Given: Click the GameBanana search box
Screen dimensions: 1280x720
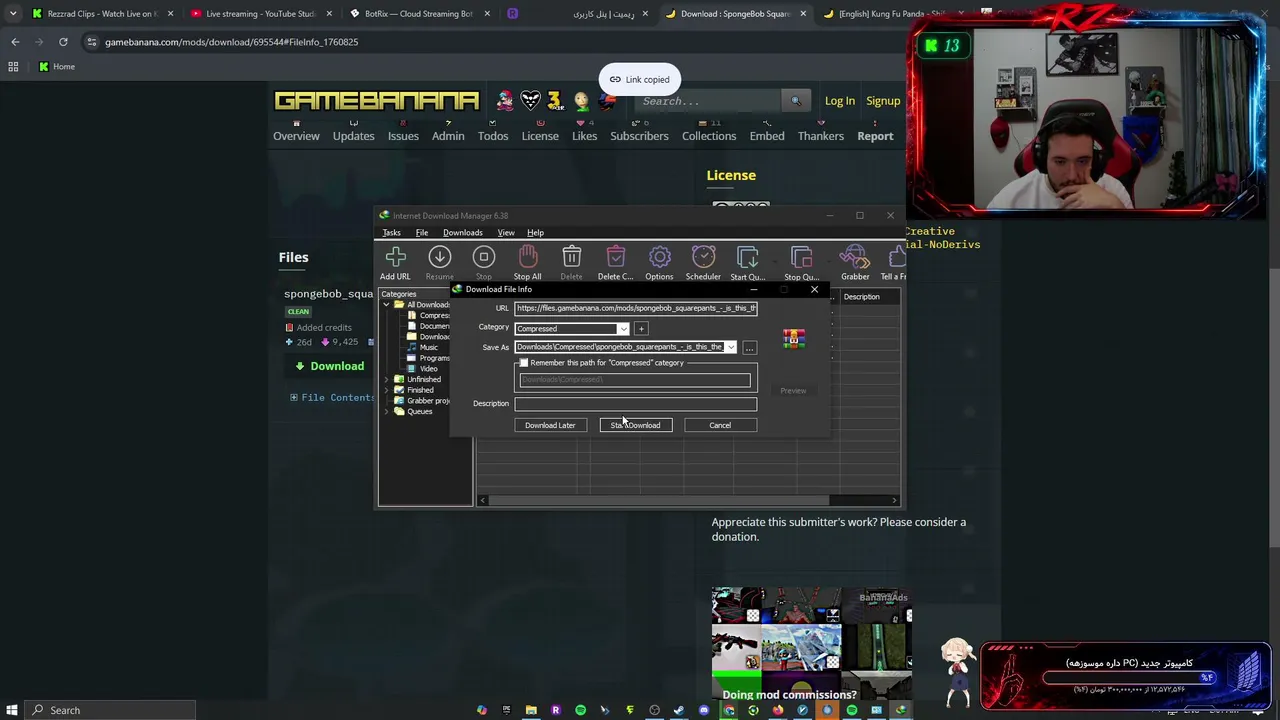Looking at the screenshot, I should [x=708, y=101].
